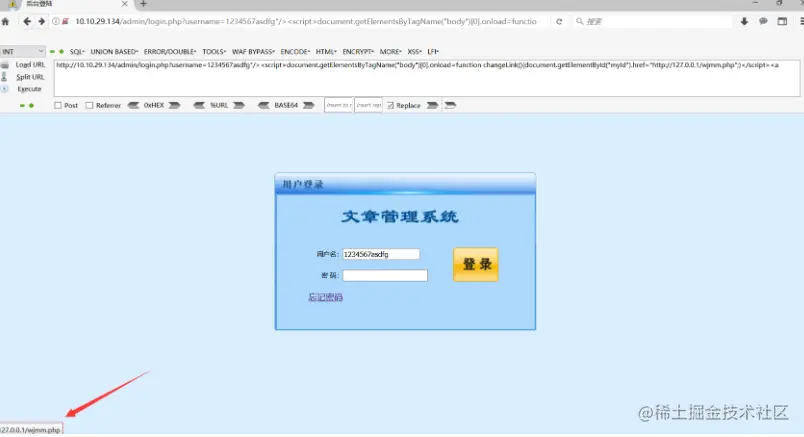Open the HTML menu
The image size is (804, 437).
[x=326, y=52]
